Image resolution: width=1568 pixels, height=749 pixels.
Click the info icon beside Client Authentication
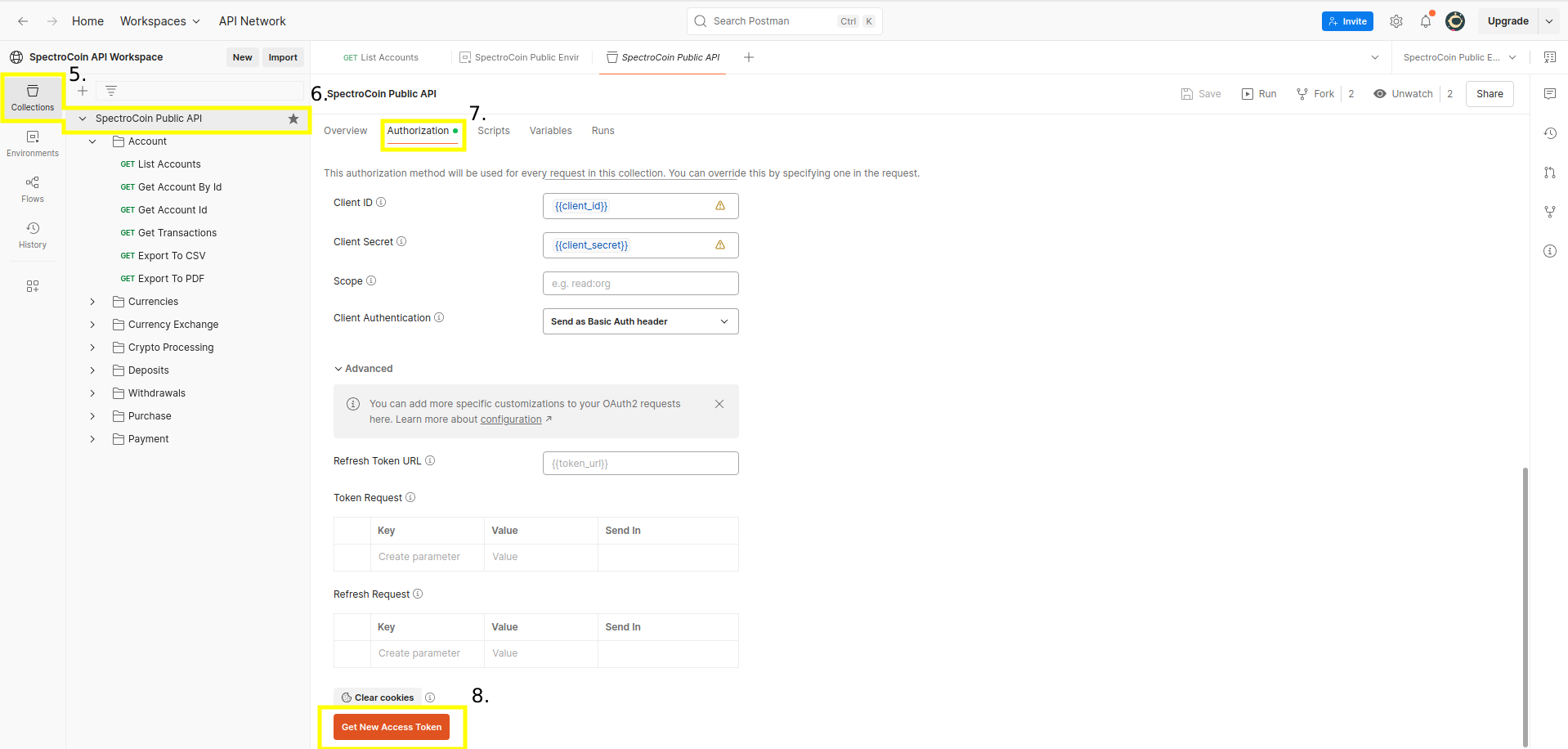[439, 318]
